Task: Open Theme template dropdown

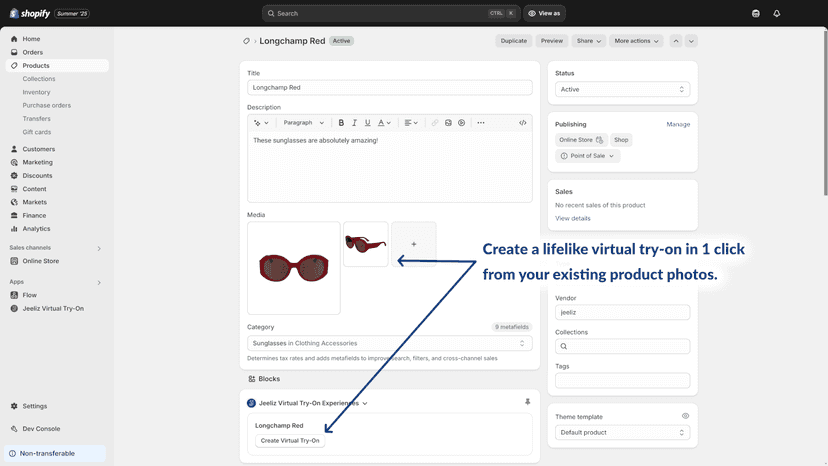Action: pos(622,432)
